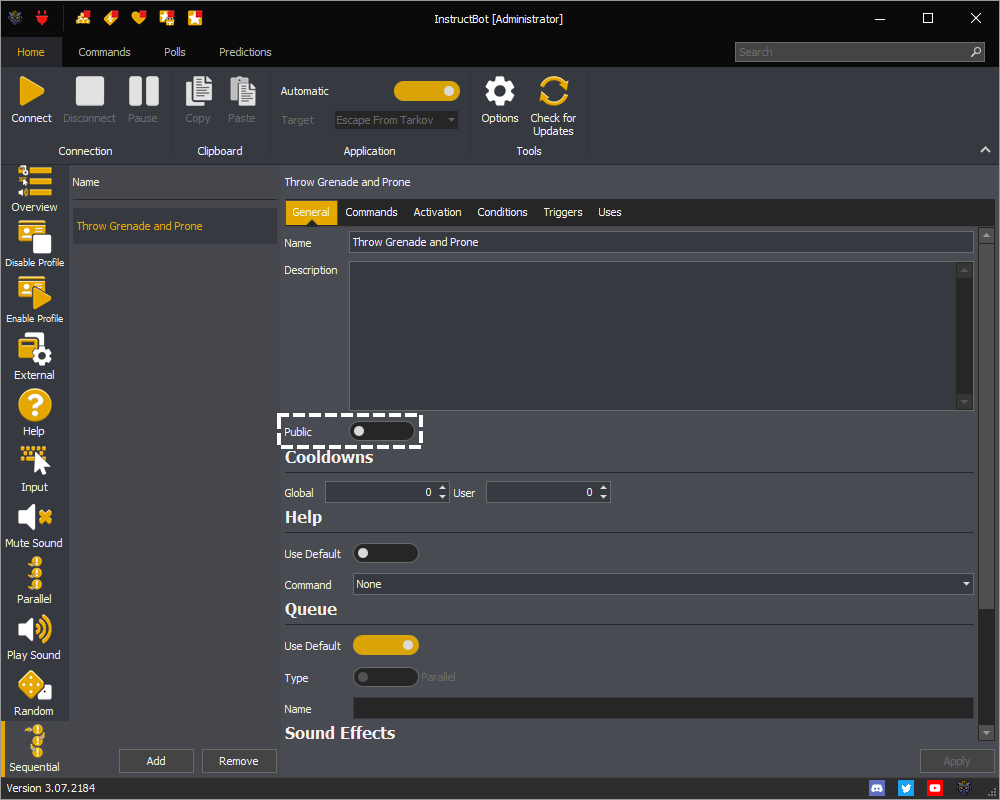Click the Paste clipboard icon

242,91
